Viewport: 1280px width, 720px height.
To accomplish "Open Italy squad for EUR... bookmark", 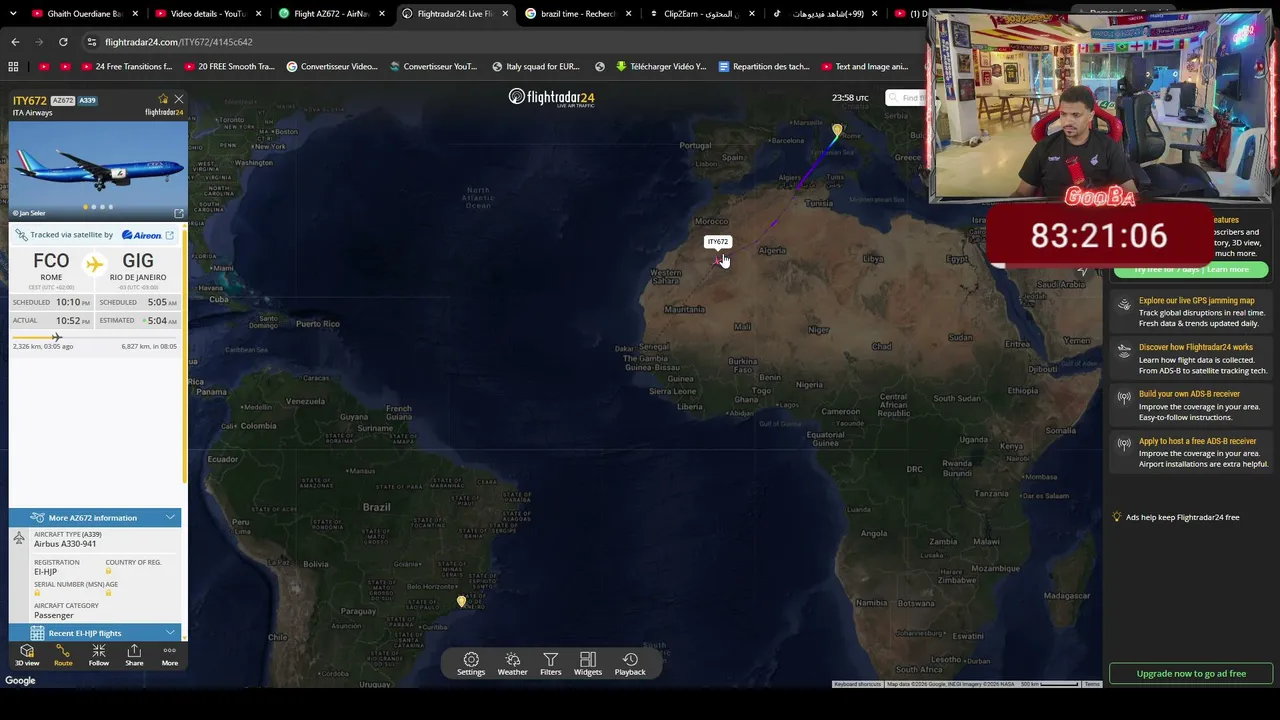I will tap(536, 67).
